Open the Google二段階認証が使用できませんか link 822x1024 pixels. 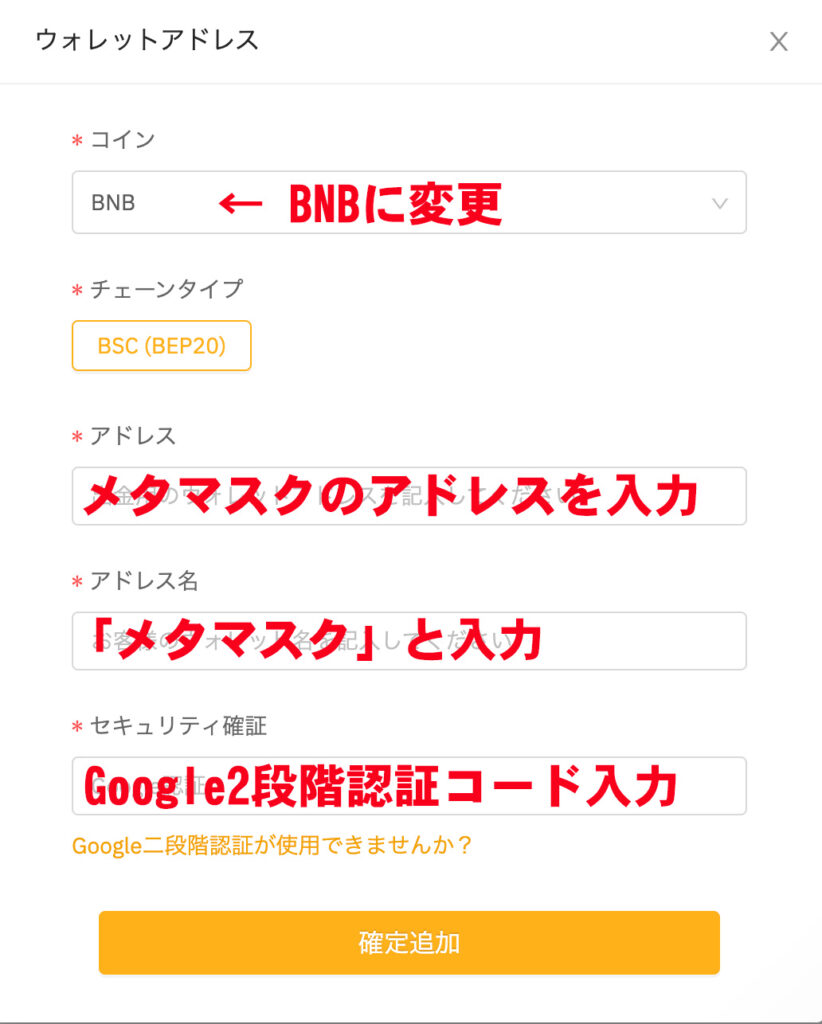(x=272, y=846)
